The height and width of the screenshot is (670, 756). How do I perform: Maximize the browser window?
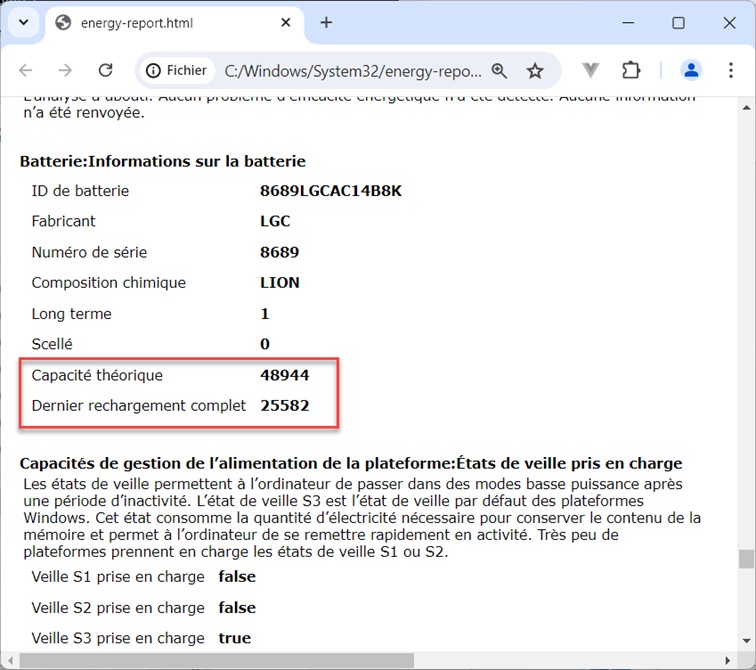pos(678,23)
